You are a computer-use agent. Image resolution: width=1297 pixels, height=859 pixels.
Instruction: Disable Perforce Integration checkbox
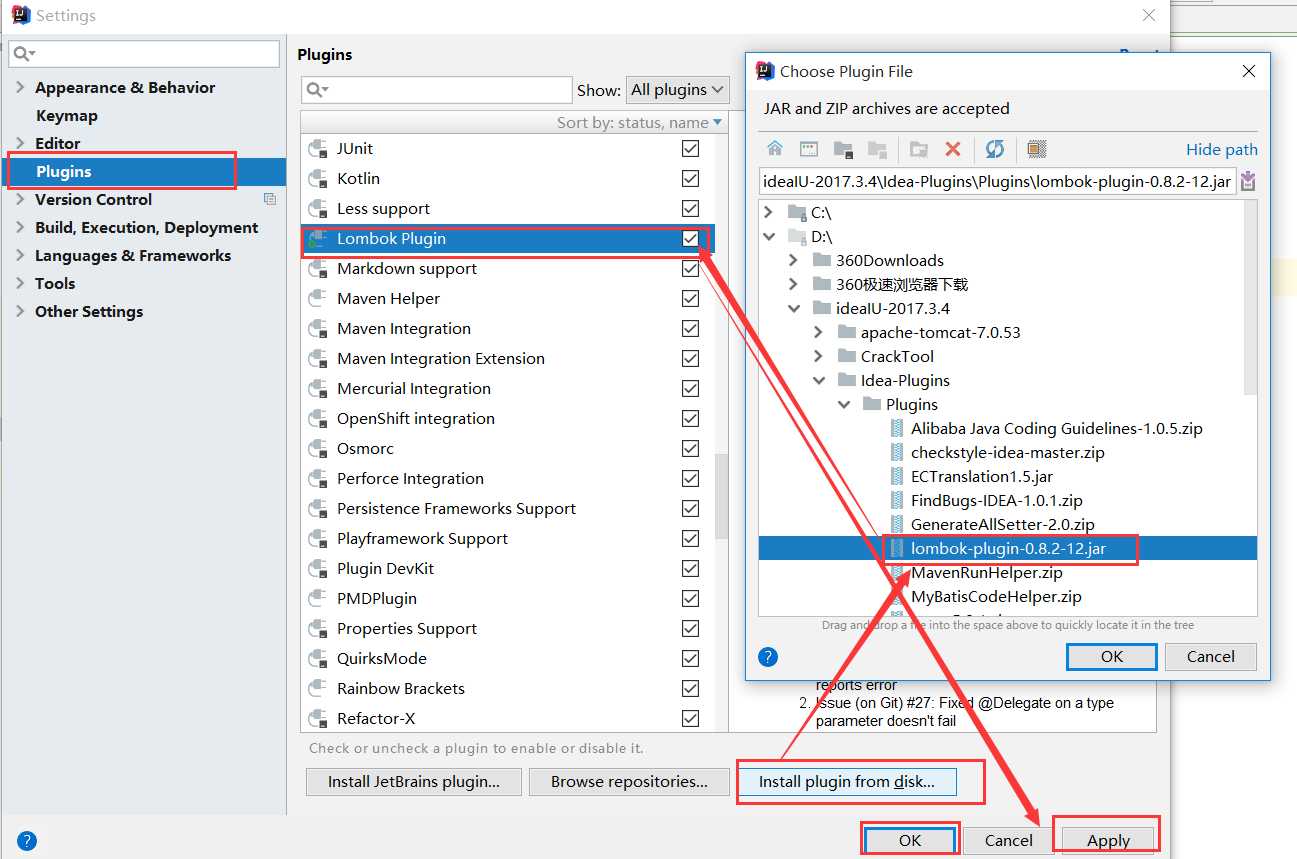coord(690,478)
